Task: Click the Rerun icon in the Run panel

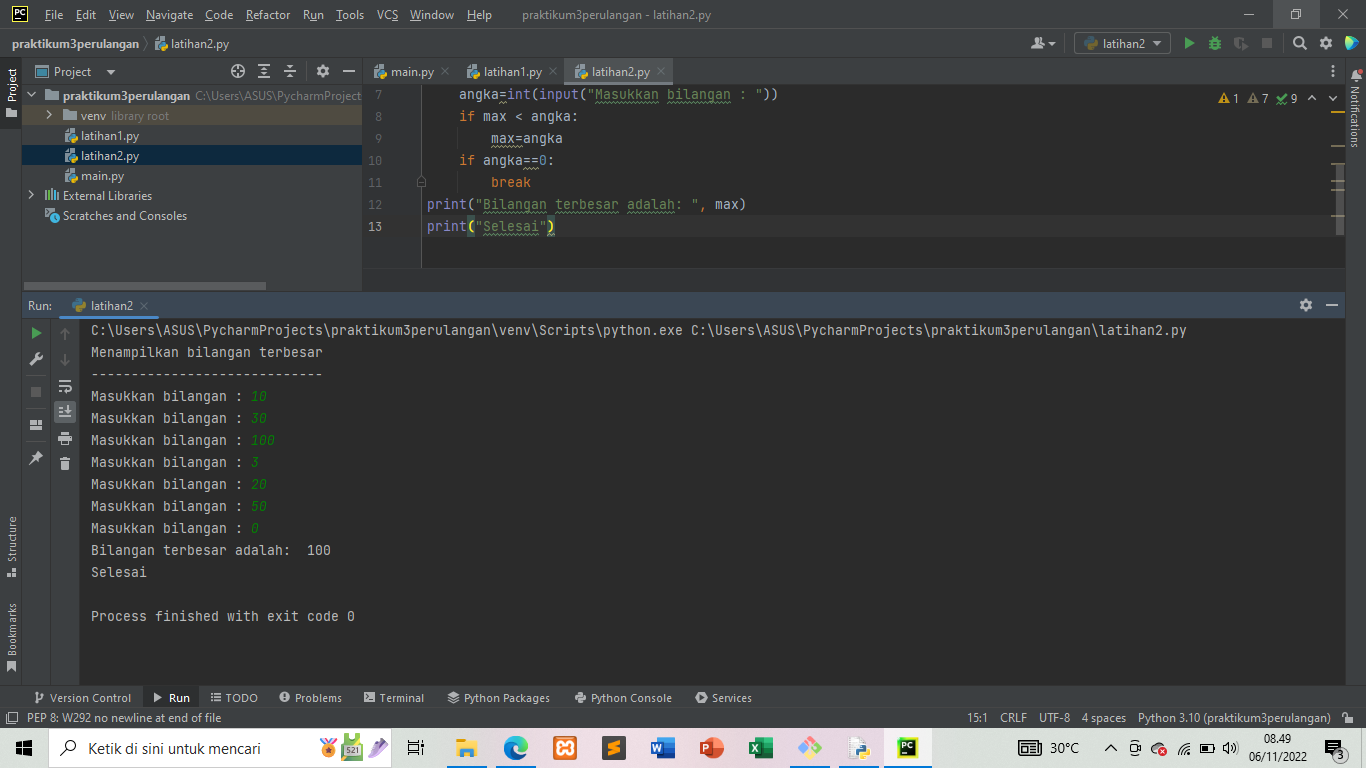Action: click(x=36, y=331)
